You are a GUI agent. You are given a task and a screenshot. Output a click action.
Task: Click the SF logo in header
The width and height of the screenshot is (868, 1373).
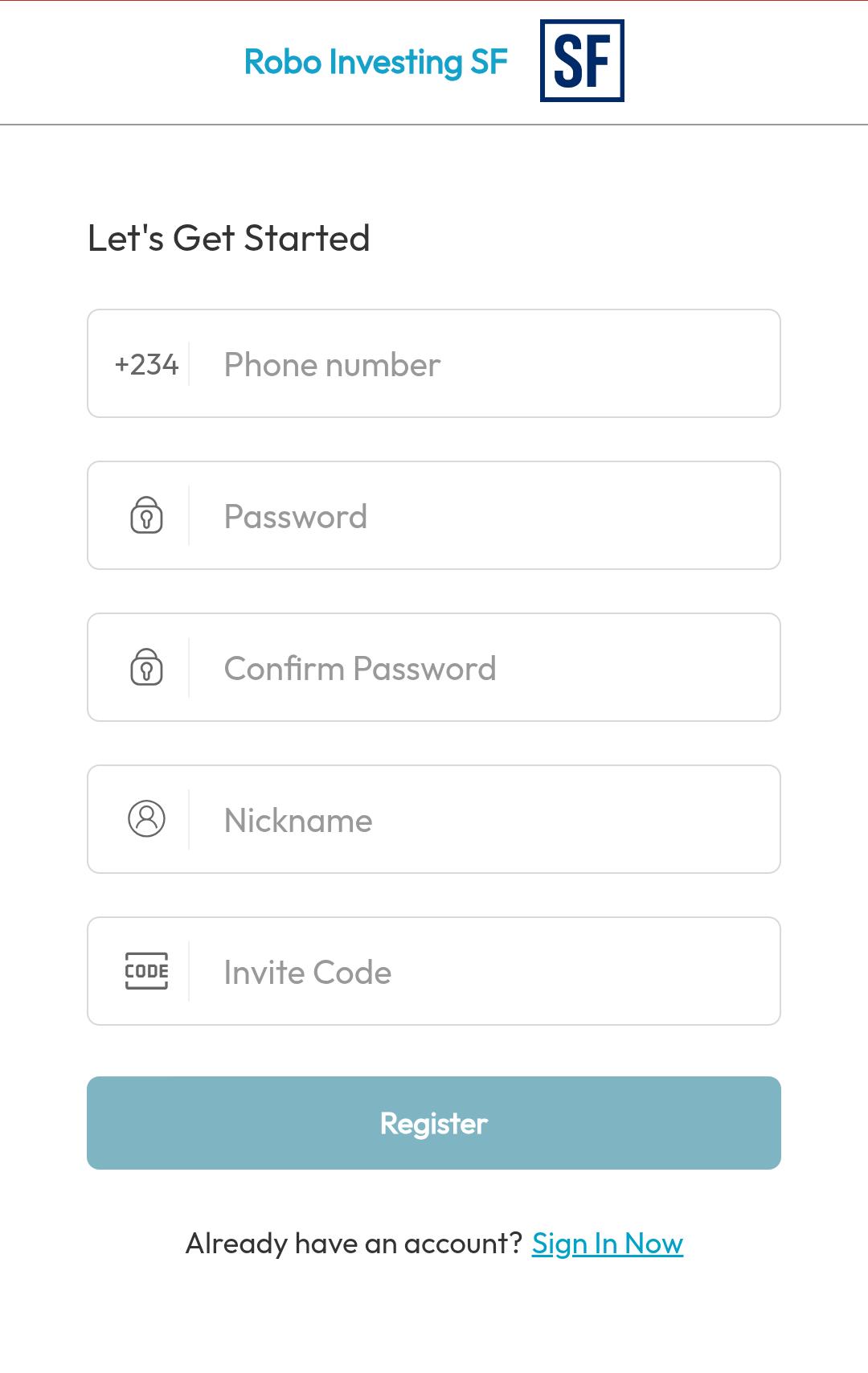(582, 61)
